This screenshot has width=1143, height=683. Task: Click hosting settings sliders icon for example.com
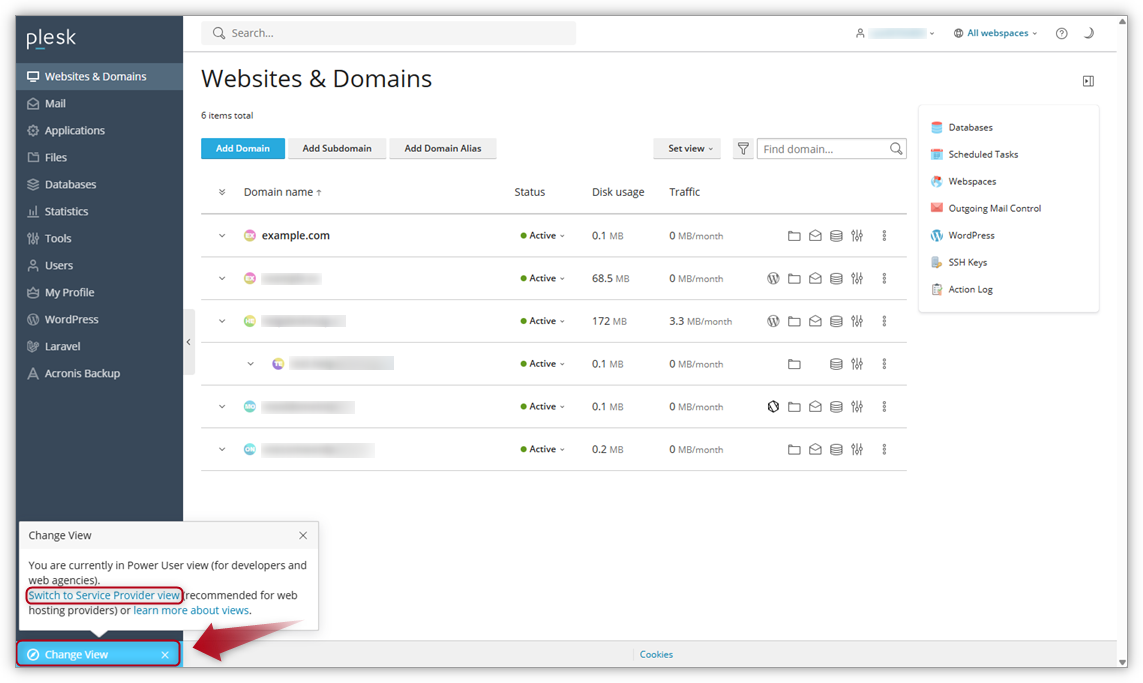click(x=857, y=236)
